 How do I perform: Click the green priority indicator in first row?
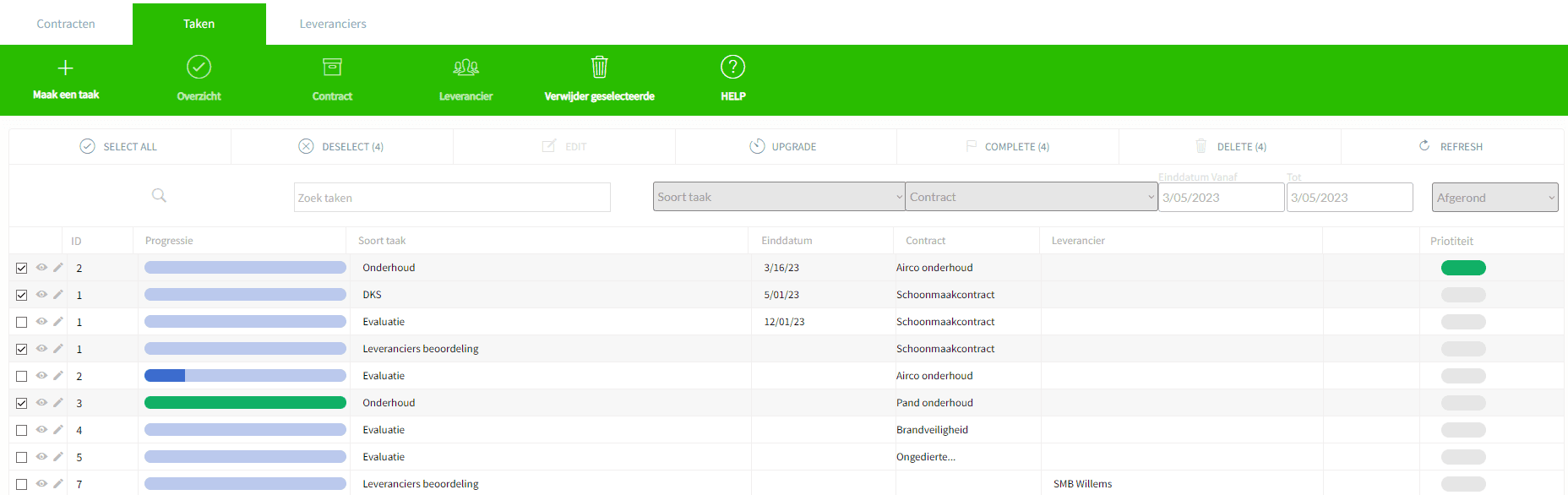tap(1463, 268)
